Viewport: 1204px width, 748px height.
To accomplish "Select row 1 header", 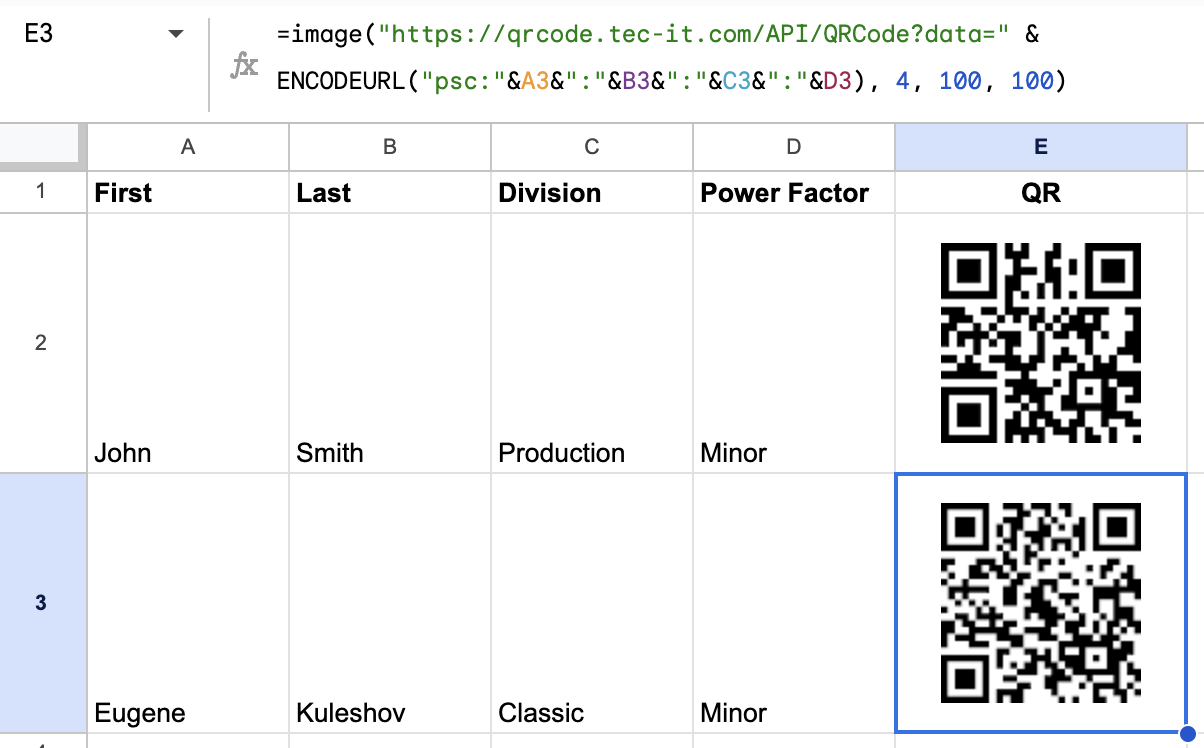I will click(41, 192).
